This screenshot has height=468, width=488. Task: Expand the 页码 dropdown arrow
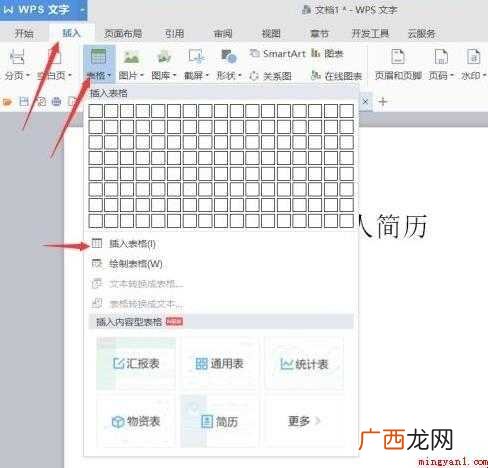[x=452, y=76]
